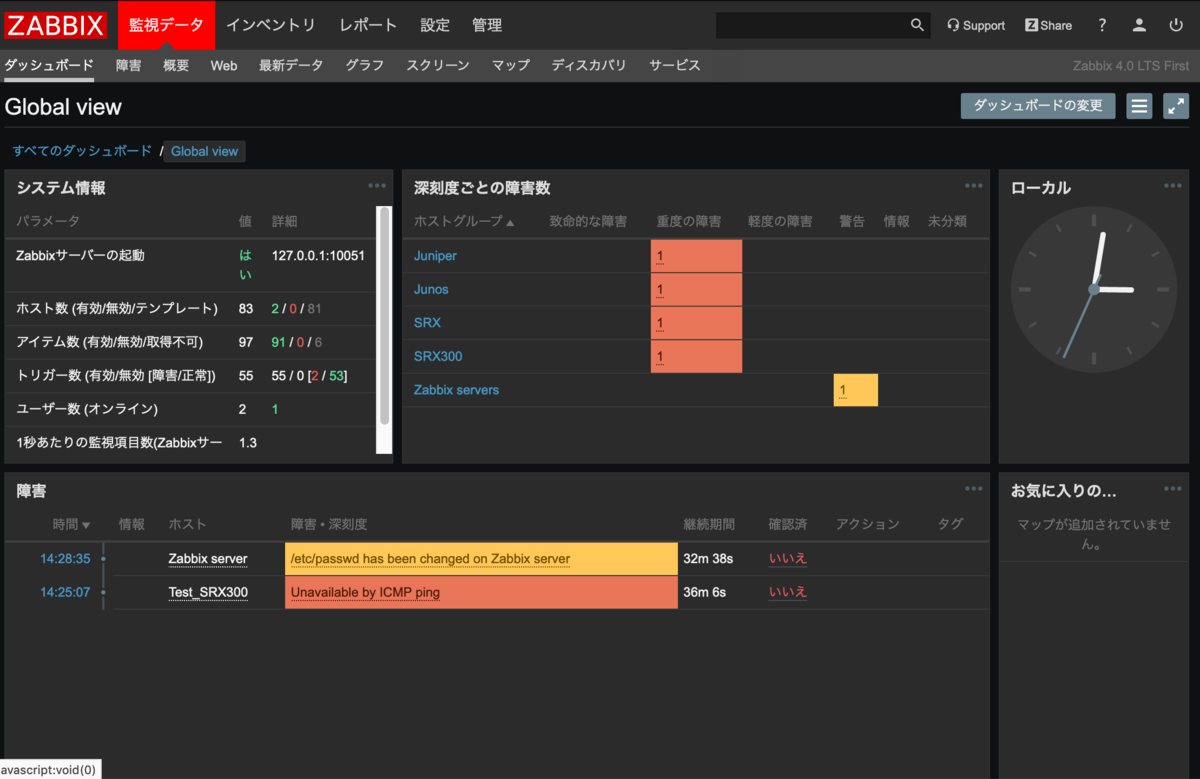Open Support link in header
The height and width of the screenshot is (779, 1200).
tap(976, 25)
